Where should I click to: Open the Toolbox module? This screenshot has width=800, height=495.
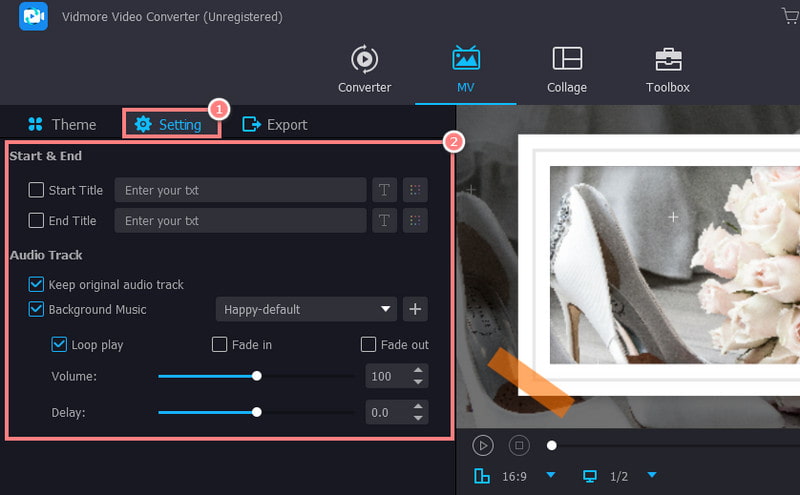tap(667, 68)
